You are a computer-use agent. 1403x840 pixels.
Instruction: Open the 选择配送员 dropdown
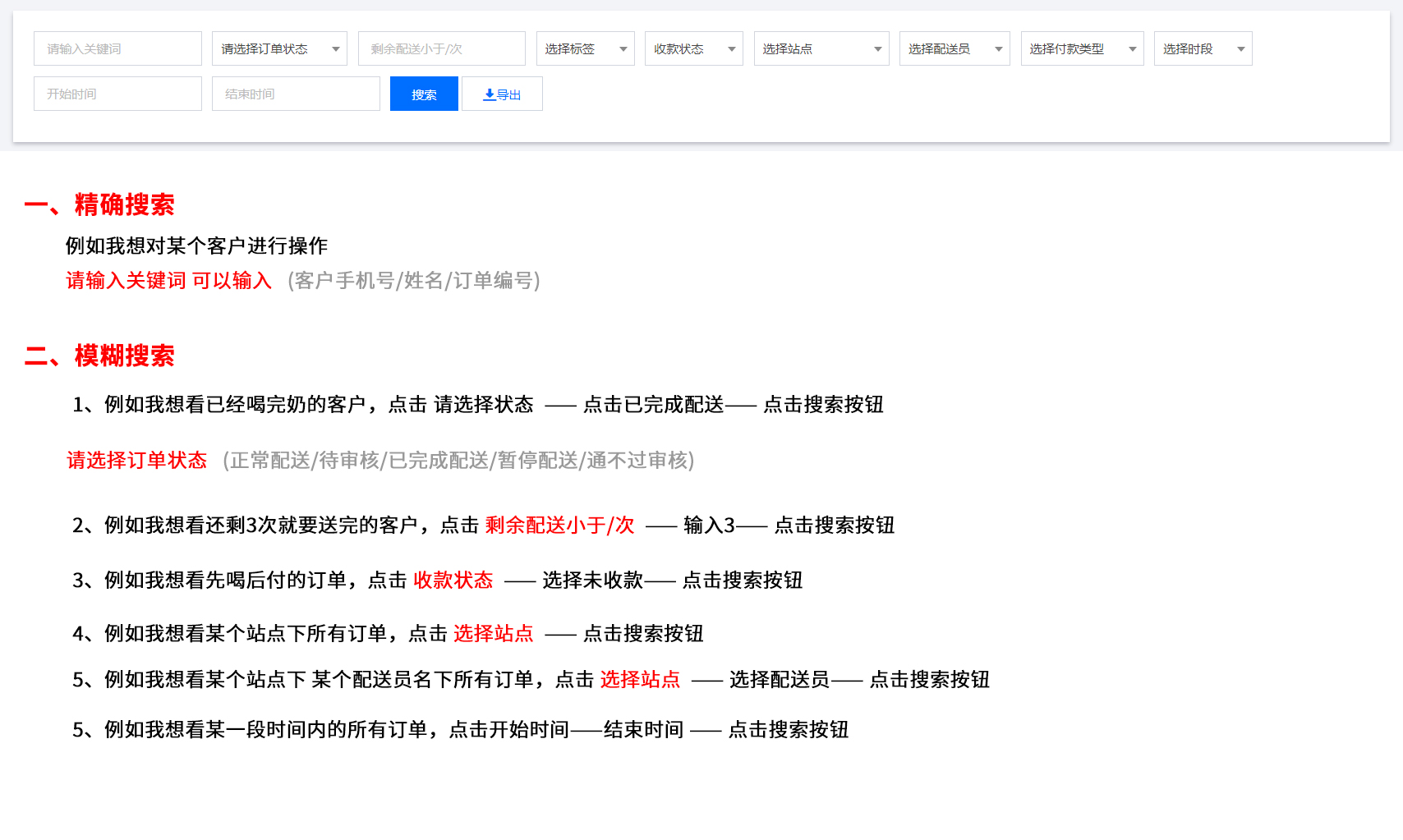click(954, 49)
